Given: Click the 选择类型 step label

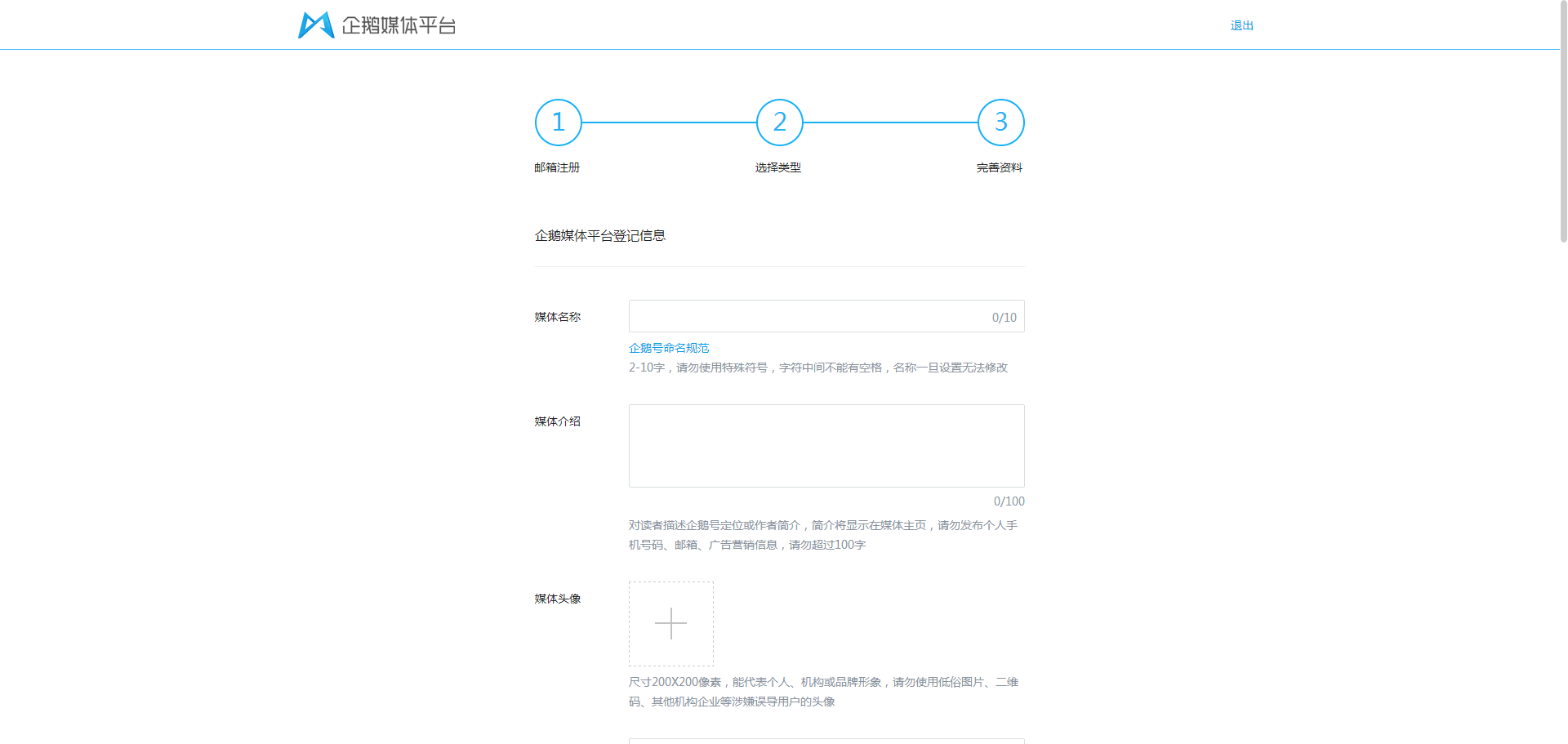Looking at the screenshot, I should pyautogui.click(x=778, y=167).
